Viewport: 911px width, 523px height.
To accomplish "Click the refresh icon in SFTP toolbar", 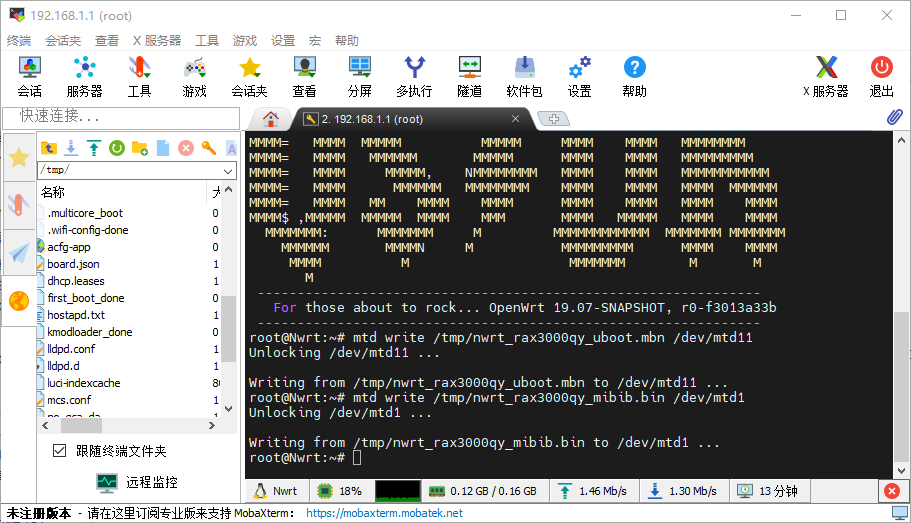I will [x=116, y=148].
